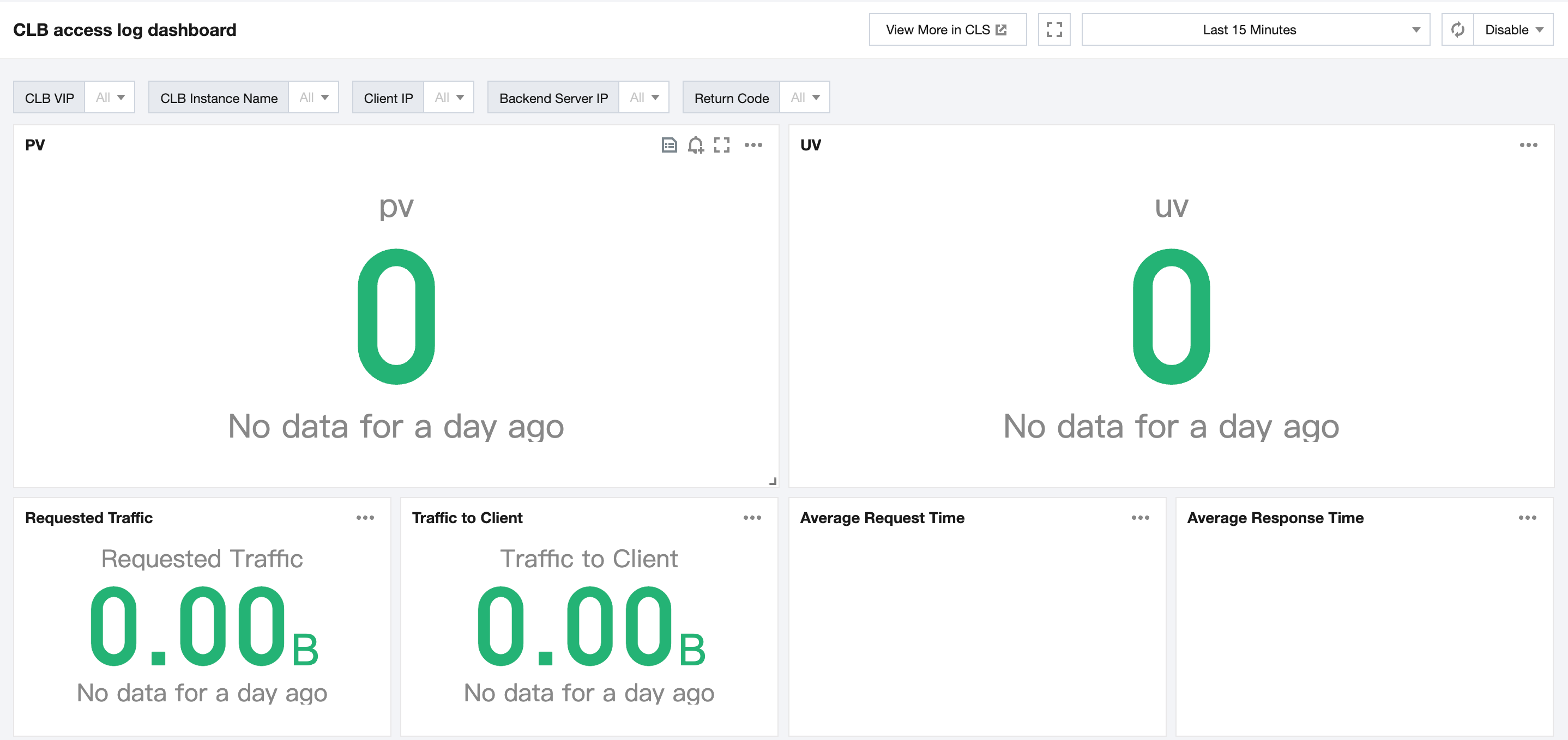
Task: Expand PV panel to fullscreen
Action: (722, 145)
